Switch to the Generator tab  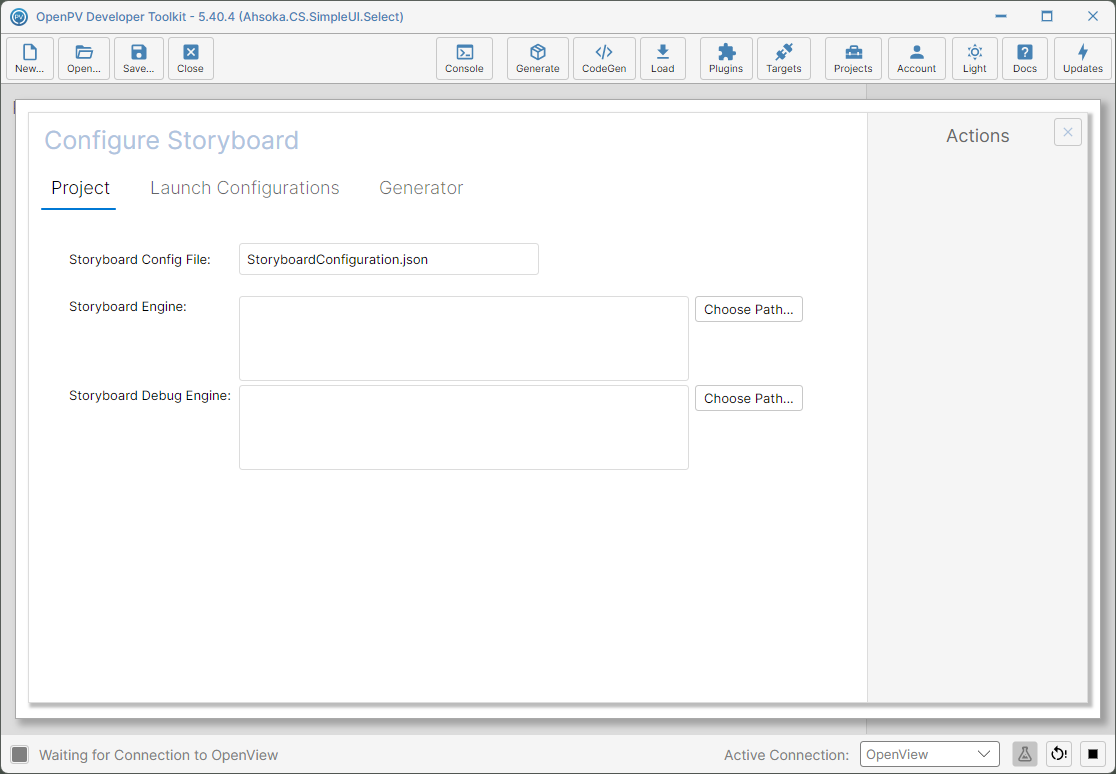coord(421,188)
